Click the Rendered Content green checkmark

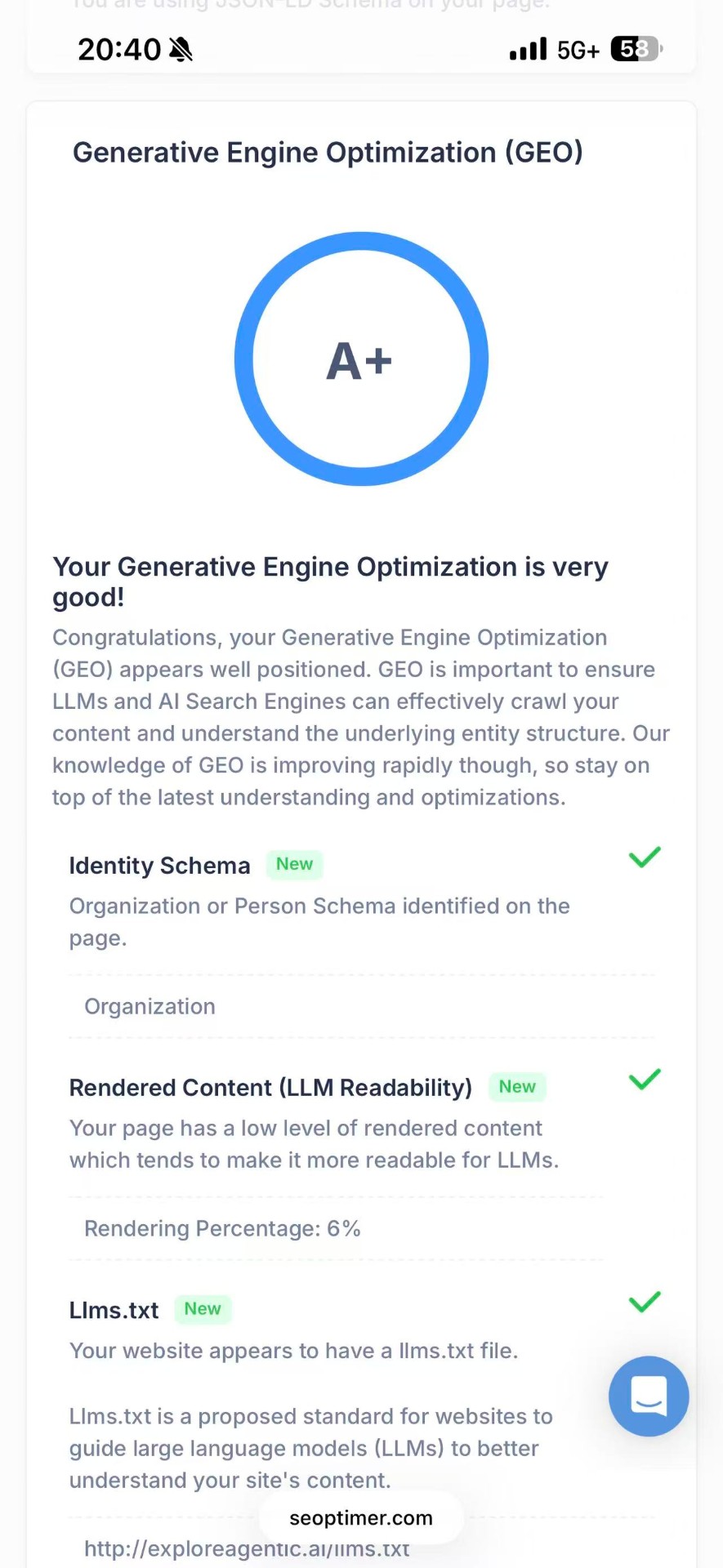(x=645, y=1080)
